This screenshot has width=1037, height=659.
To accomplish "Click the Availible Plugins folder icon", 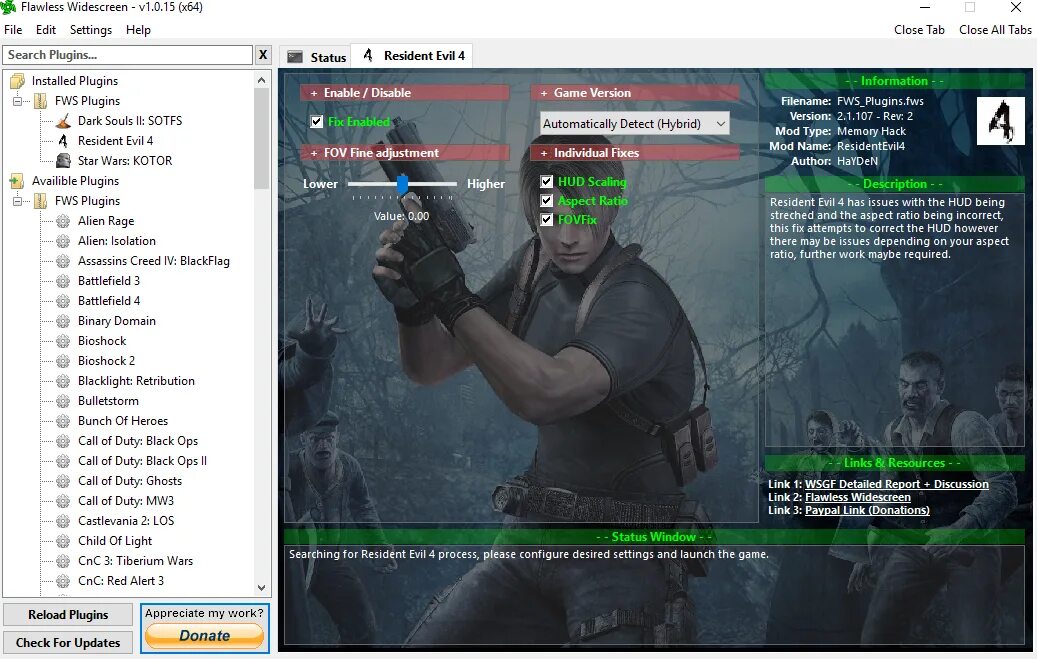I will (x=17, y=181).
